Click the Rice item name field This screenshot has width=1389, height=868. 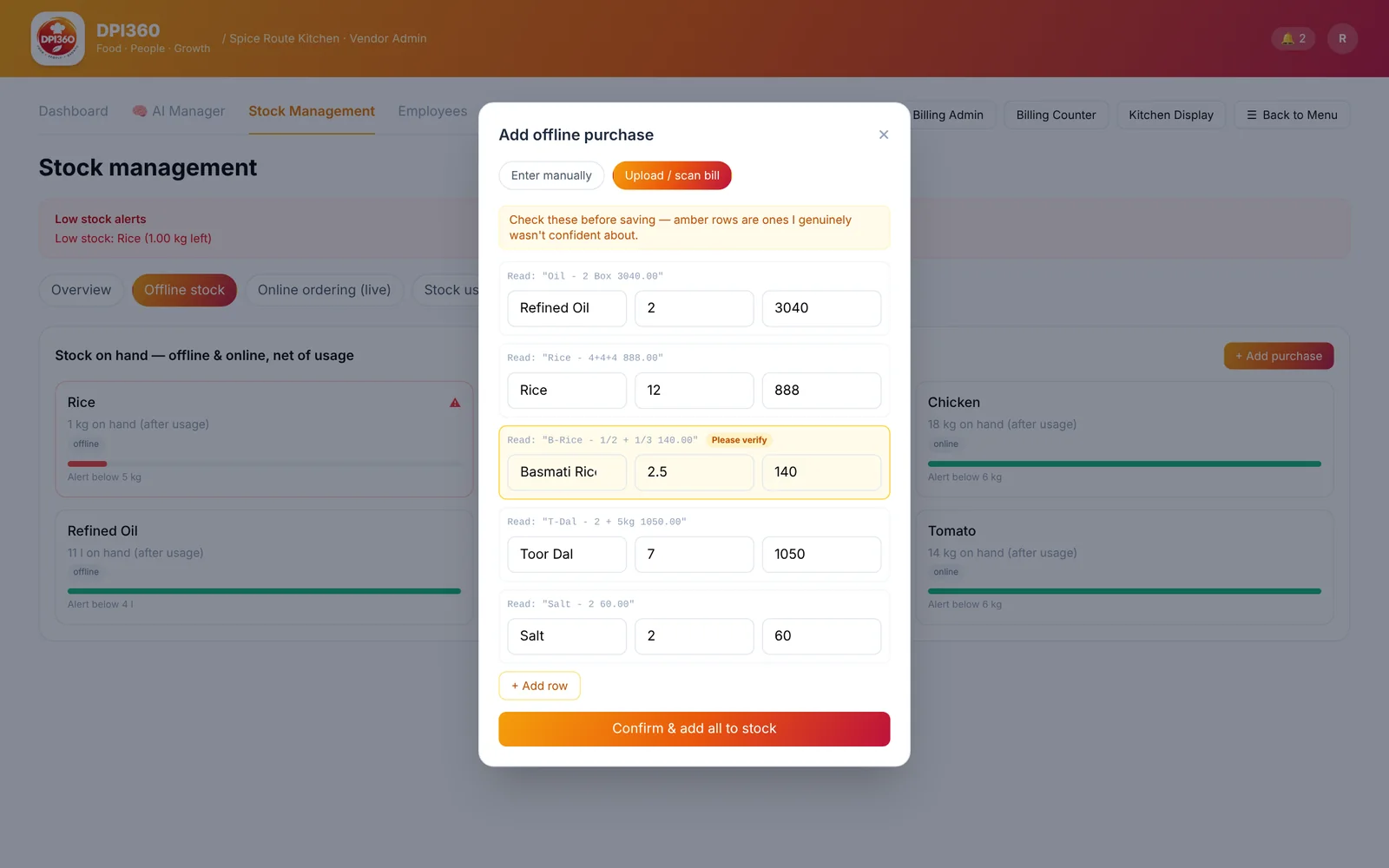tap(567, 391)
